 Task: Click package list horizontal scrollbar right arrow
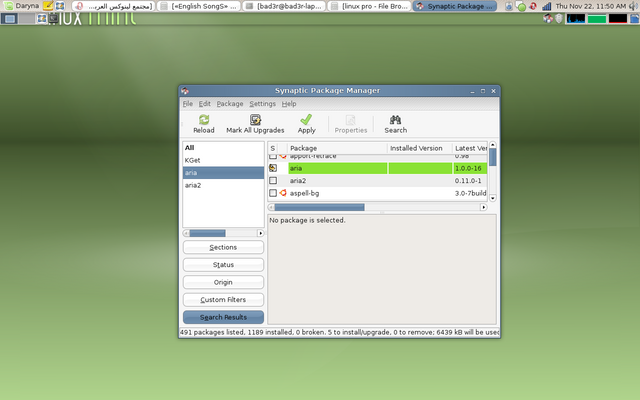click(x=484, y=207)
